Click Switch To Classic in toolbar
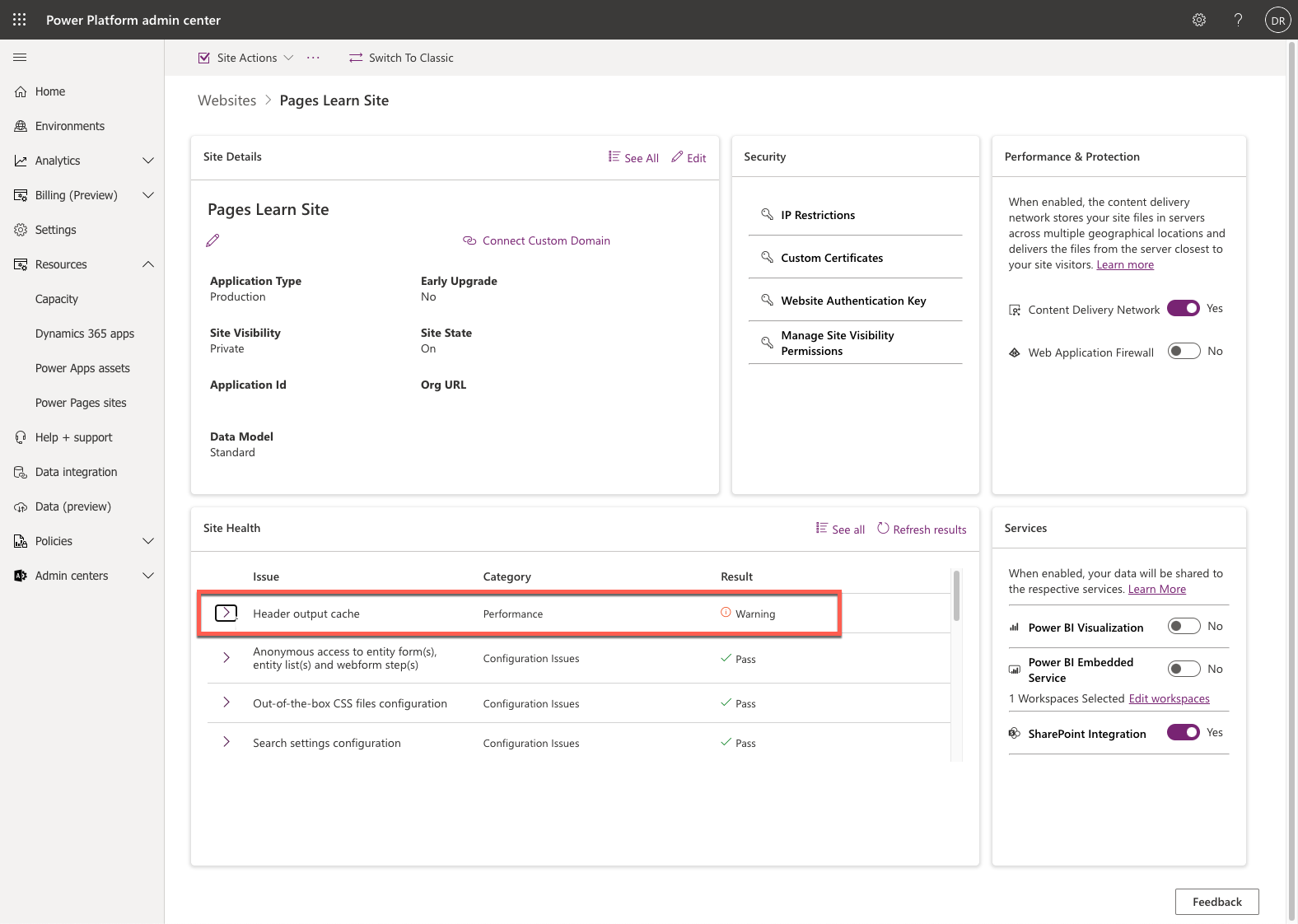The height and width of the screenshot is (924, 1298). pos(401,58)
